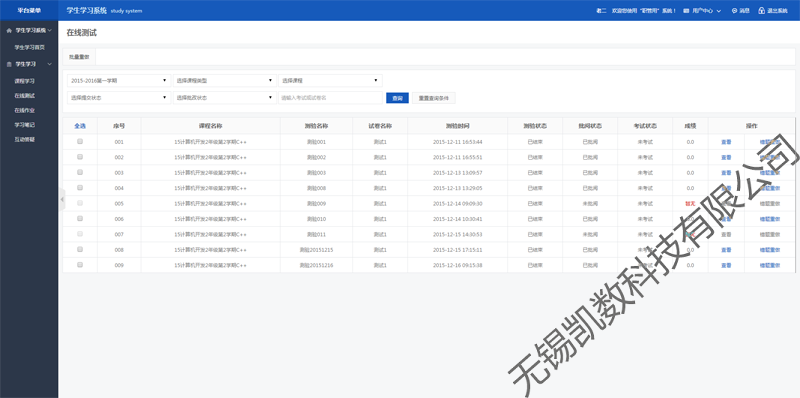Collapse the sidebar with the edge handle arrow
Screen dimensions: 800x398
click(x=62, y=200)
